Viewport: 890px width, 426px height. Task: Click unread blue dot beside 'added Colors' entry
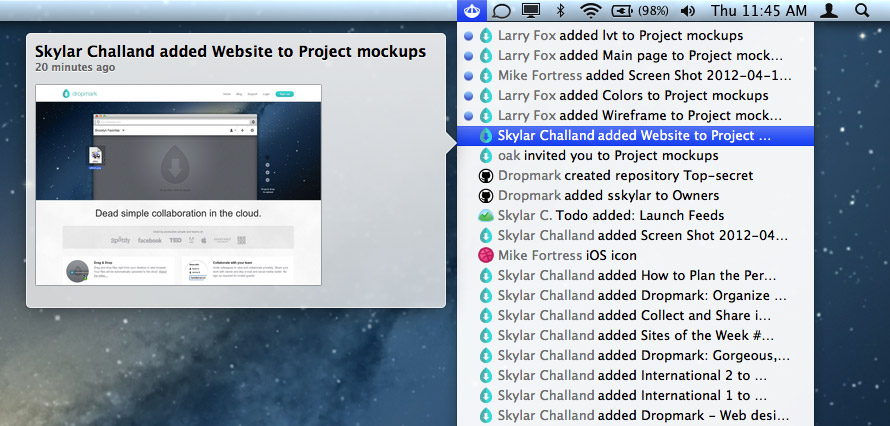point(469,95)
